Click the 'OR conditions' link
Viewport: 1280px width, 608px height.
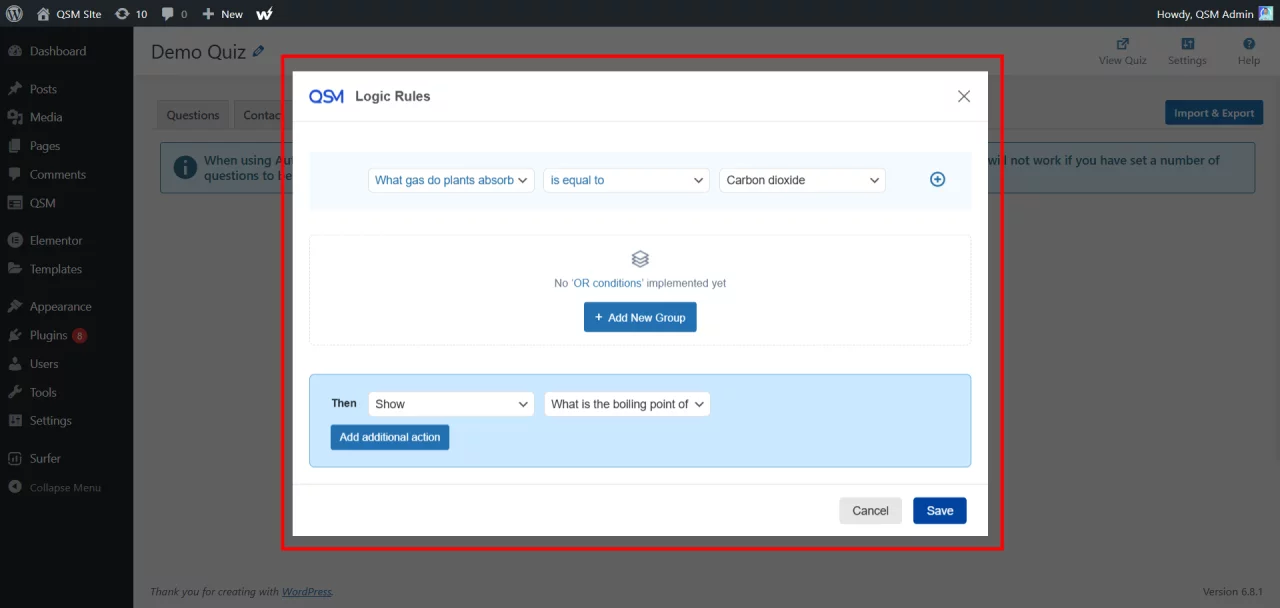[606, 283]
